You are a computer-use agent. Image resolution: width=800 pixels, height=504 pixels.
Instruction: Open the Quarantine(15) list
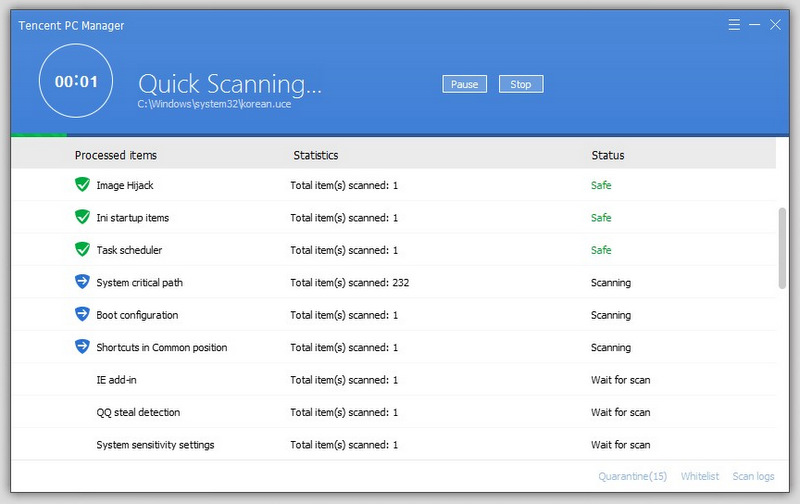[x=632, y=476]
